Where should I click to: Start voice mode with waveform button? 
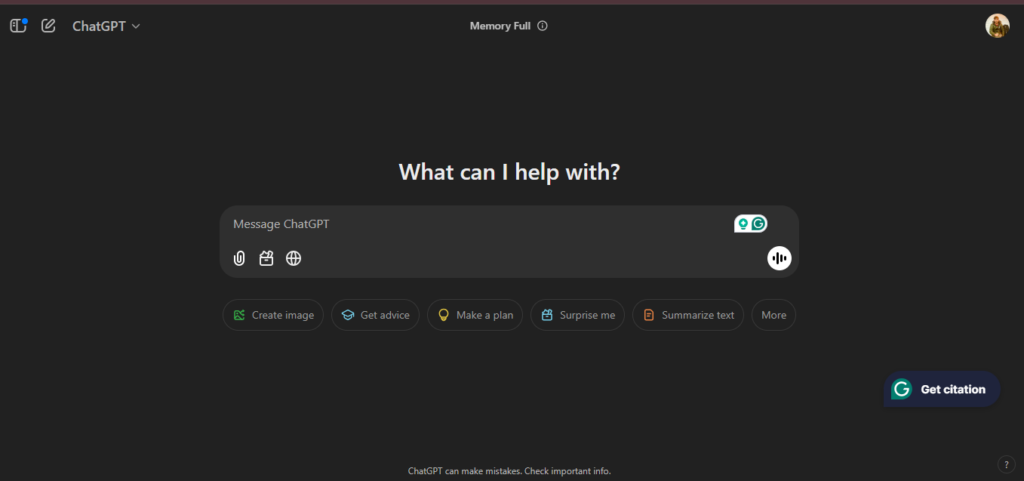pyautogui.click(x=779, y=258)
